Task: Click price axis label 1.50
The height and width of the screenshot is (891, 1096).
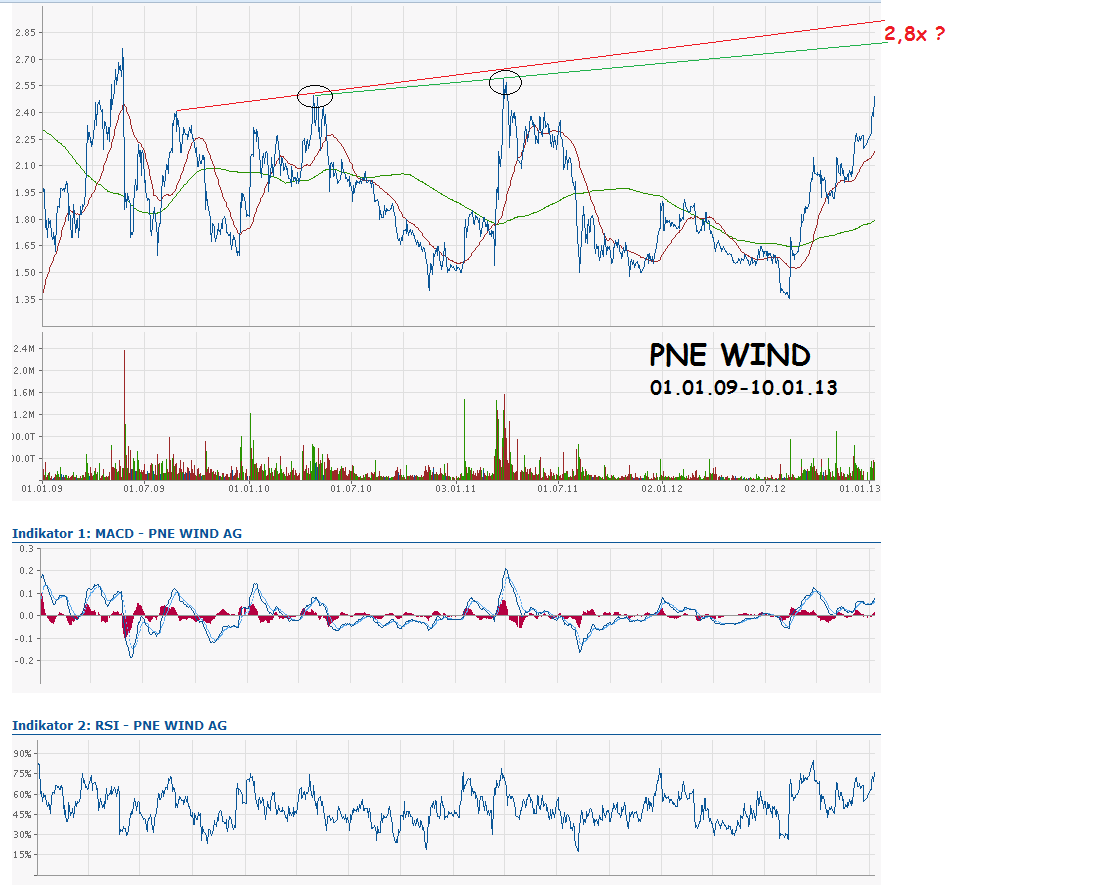Action: pyautogui.click(x=24, y=273)
